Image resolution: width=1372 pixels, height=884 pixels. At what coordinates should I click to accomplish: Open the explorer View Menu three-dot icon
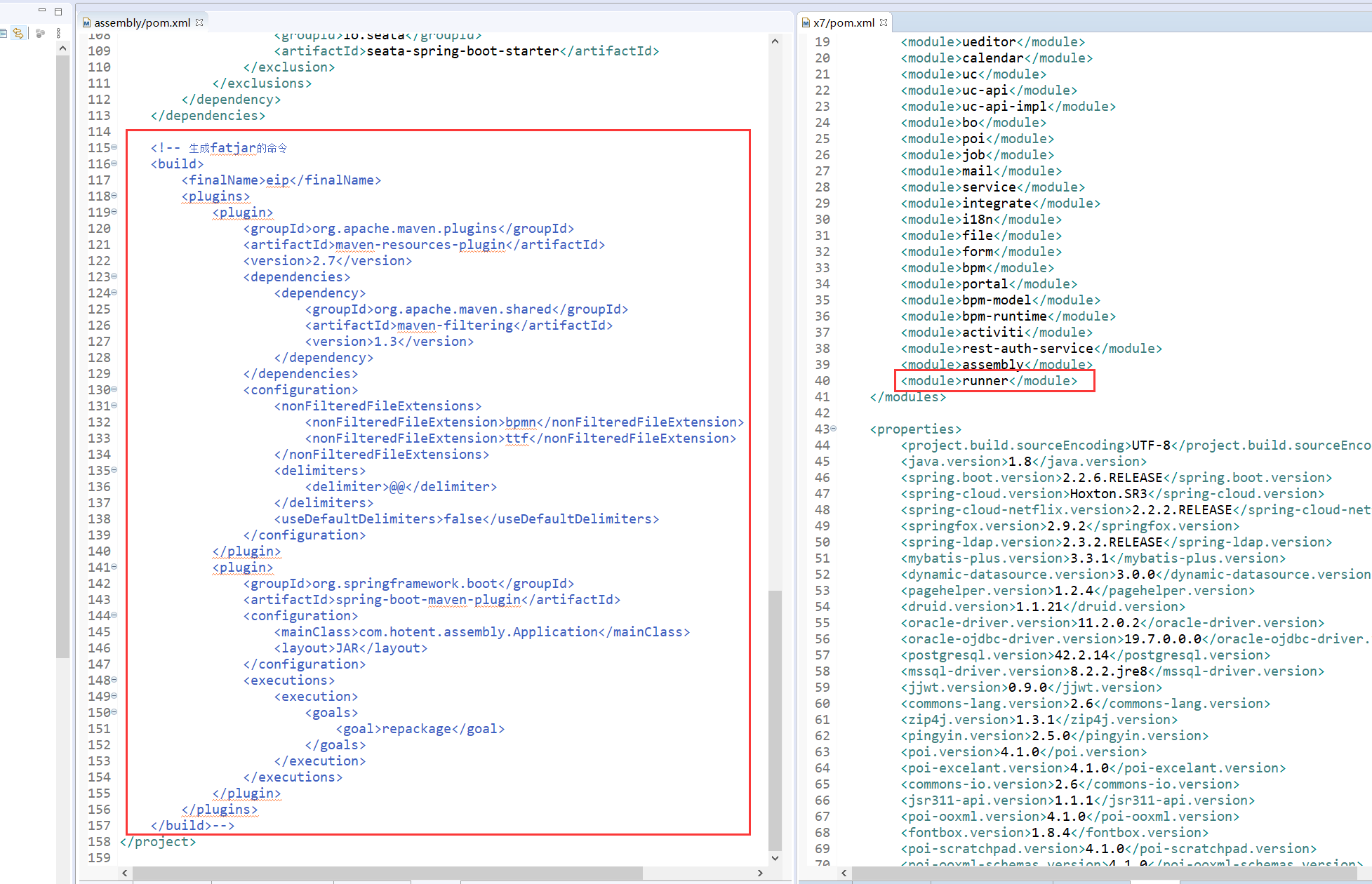[x=58, y=33]
